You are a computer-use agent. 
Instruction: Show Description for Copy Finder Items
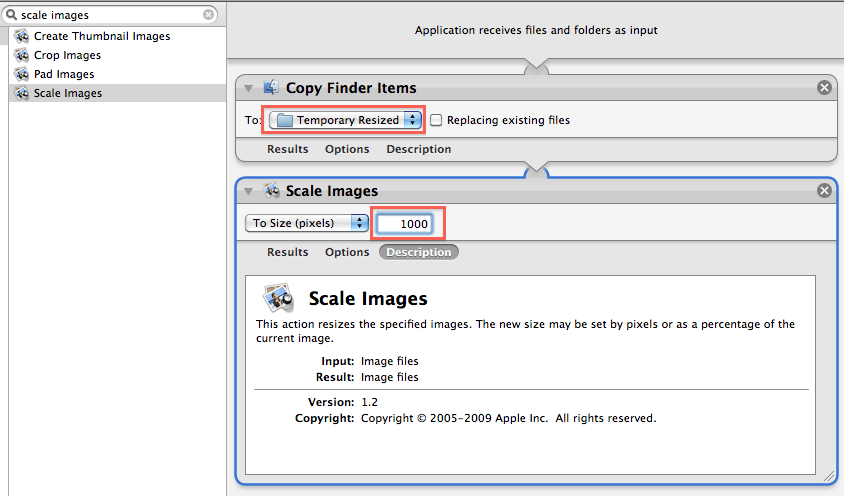tap(419, 149)
